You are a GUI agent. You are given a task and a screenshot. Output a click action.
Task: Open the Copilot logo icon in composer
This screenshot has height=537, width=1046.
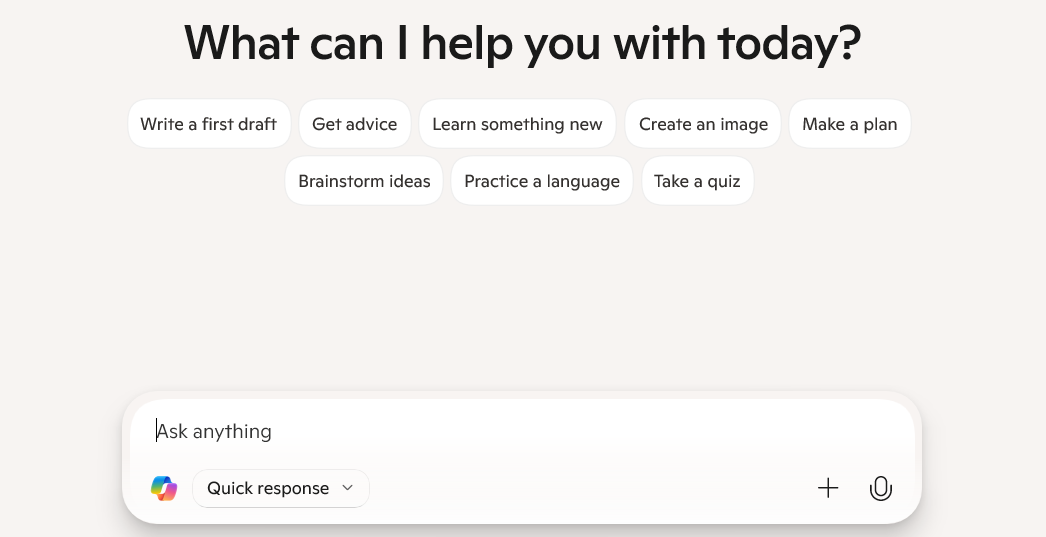164,488
